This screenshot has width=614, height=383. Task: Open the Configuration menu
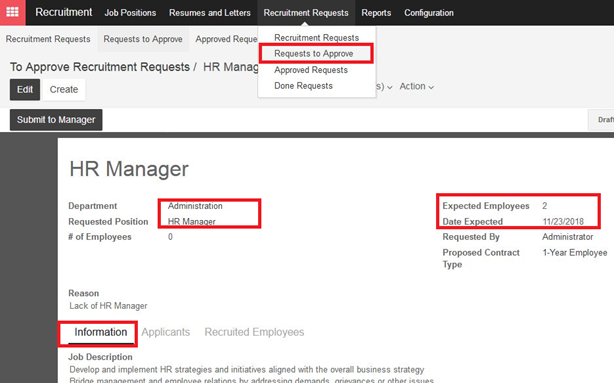point(429,13)
